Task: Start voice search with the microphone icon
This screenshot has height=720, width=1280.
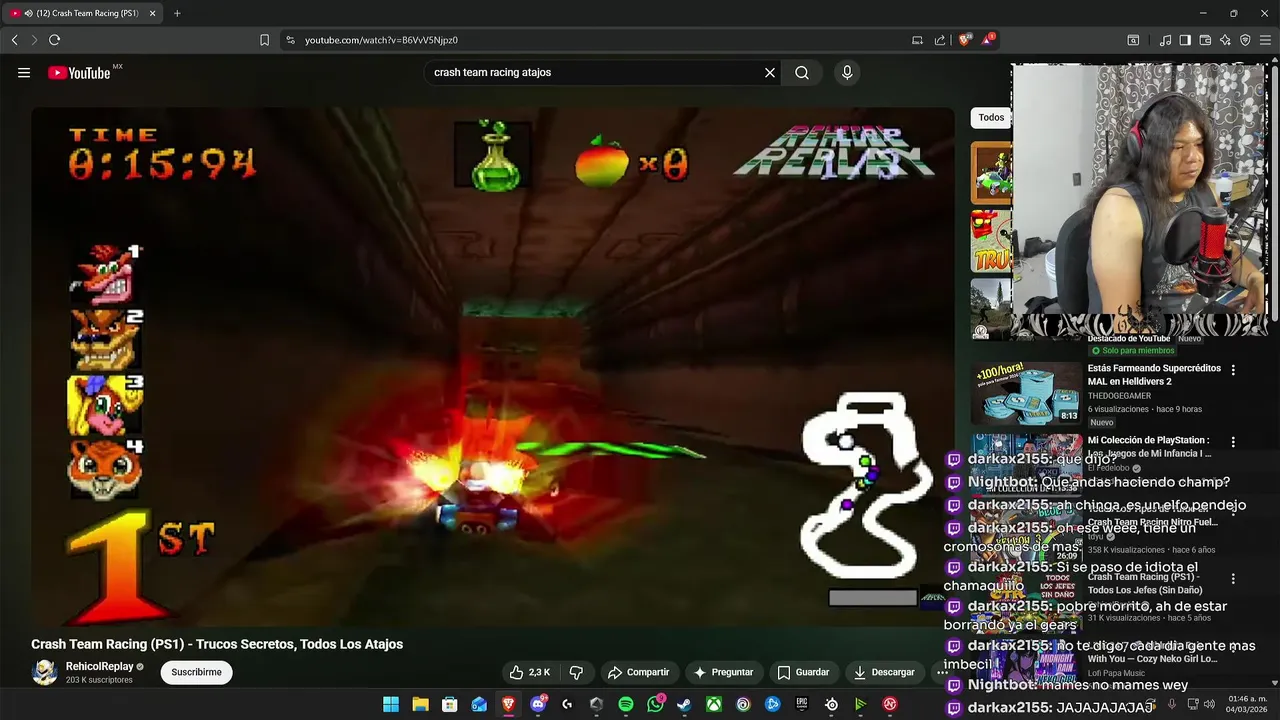Action: tap(847, 72)
